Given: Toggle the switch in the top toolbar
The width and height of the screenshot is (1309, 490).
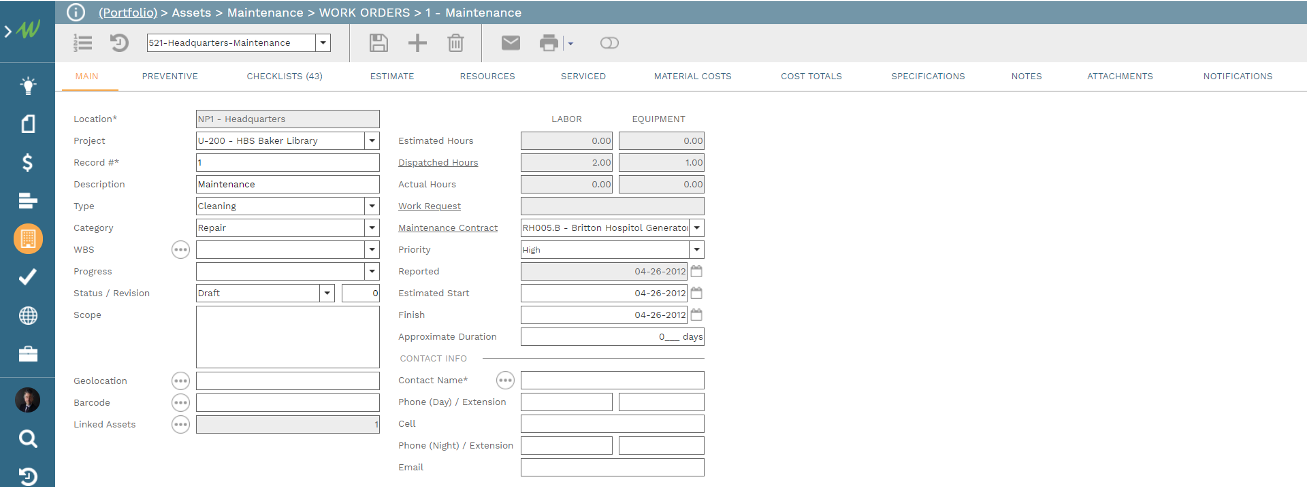Looking at the screenshot, I should click(609, 43).
